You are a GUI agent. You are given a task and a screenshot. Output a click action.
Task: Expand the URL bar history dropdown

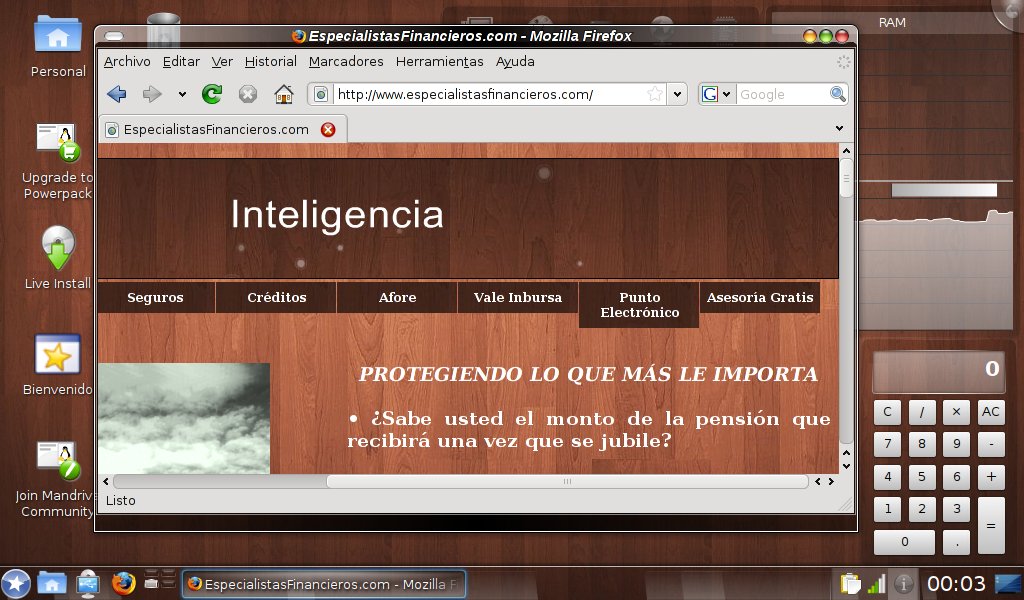677,94
